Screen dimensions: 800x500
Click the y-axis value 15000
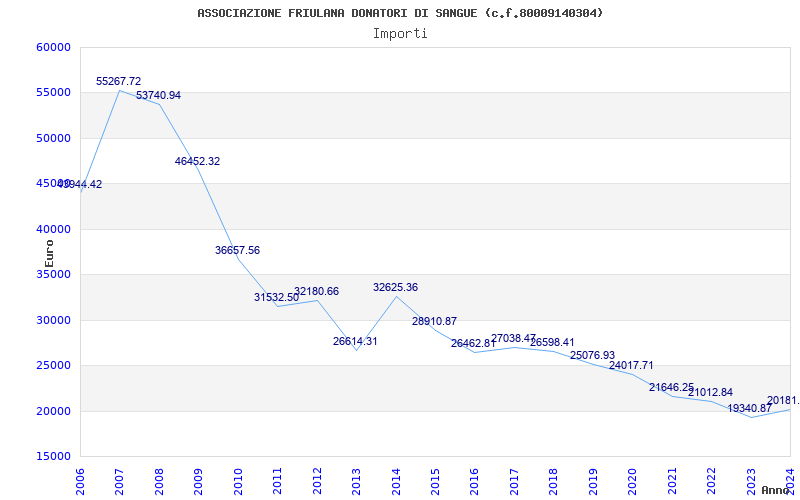(x=54, y=457)
